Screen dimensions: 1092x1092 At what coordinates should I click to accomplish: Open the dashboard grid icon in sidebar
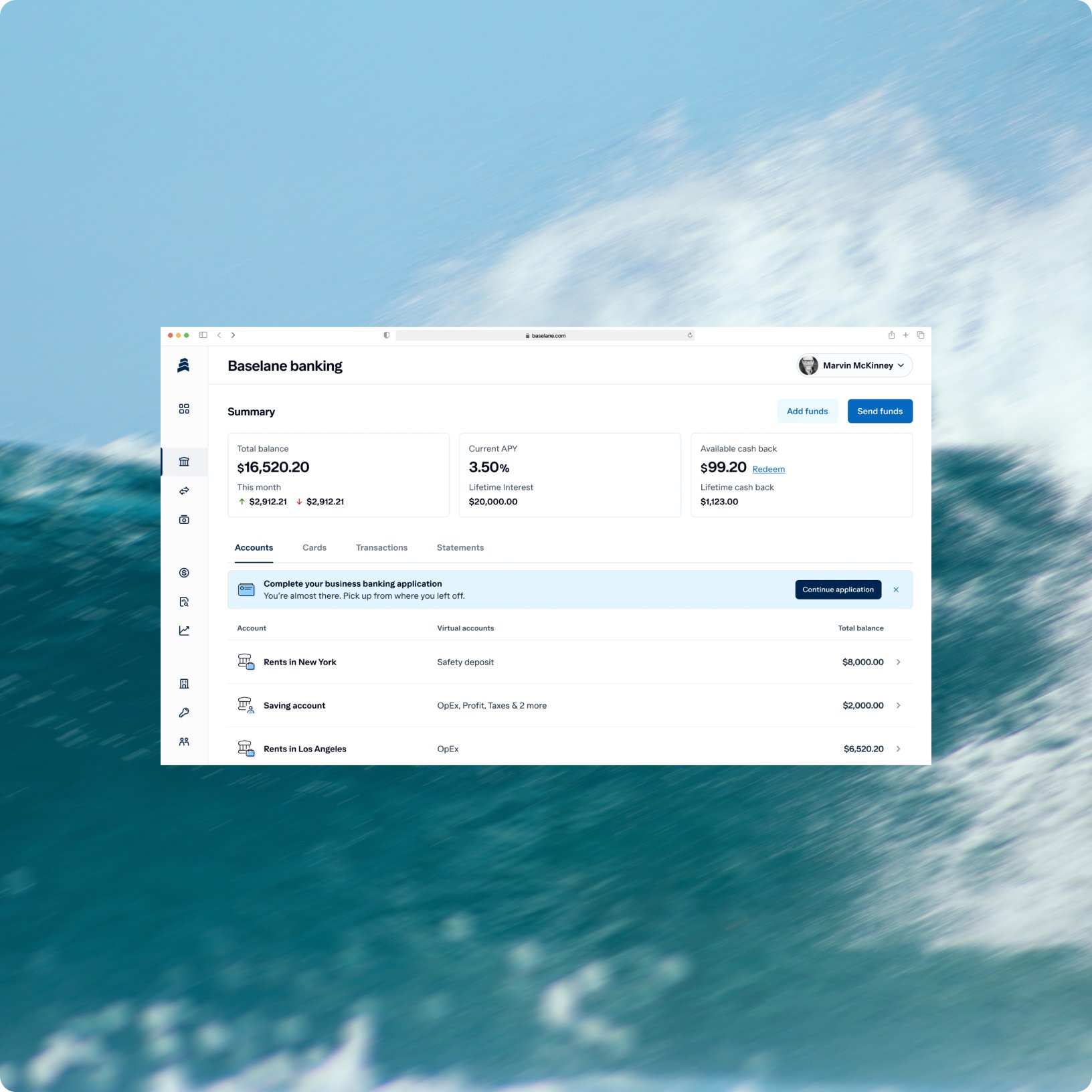coord(184,409)
